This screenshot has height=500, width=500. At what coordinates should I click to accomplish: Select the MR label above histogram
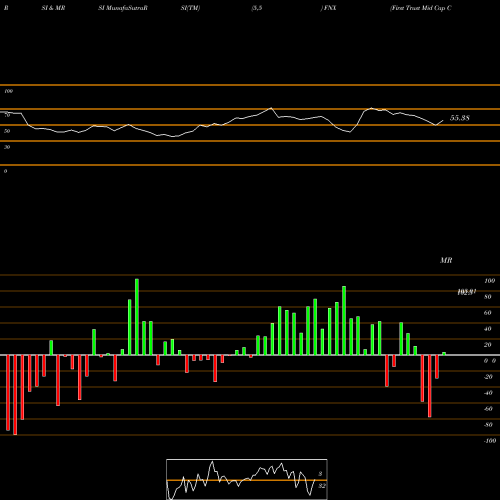click(x=446, y=260)
